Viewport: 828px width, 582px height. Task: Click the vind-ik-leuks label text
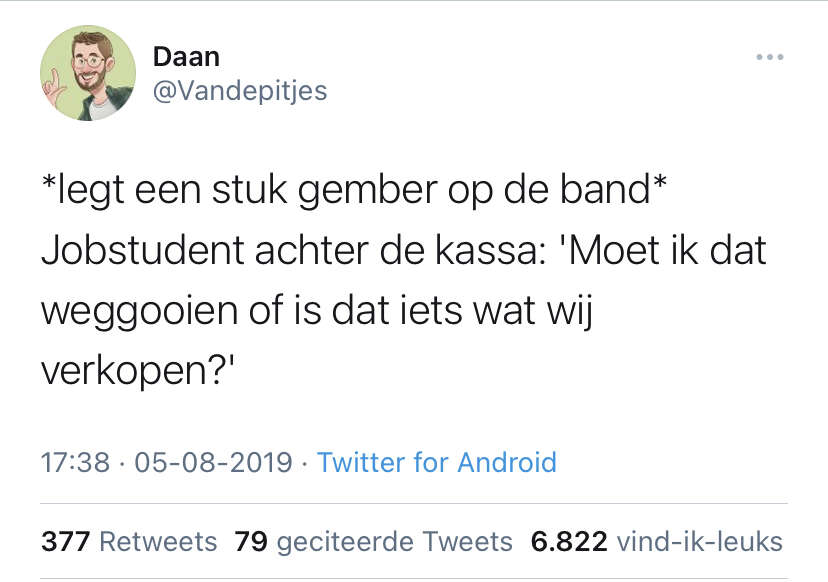(700, 542)
